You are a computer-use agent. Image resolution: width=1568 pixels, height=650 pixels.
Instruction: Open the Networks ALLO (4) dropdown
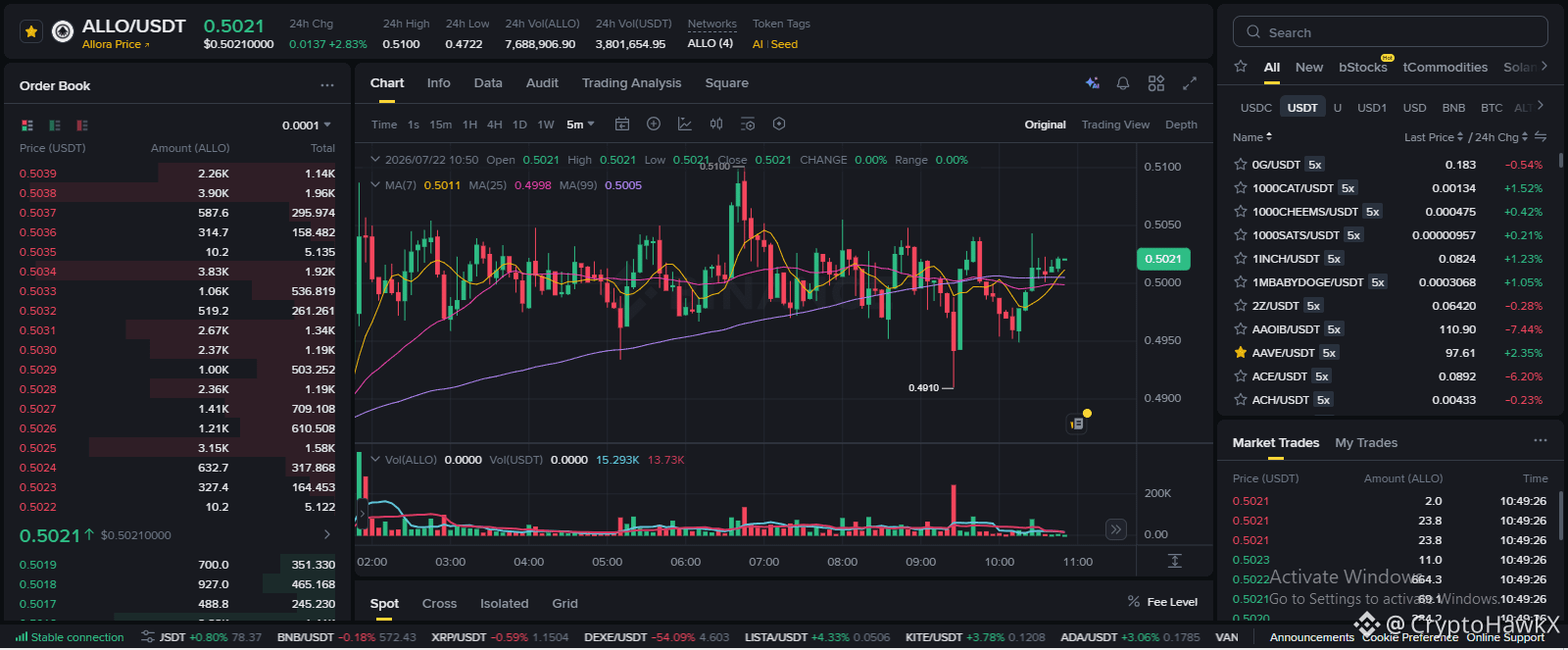pos(710,43)
